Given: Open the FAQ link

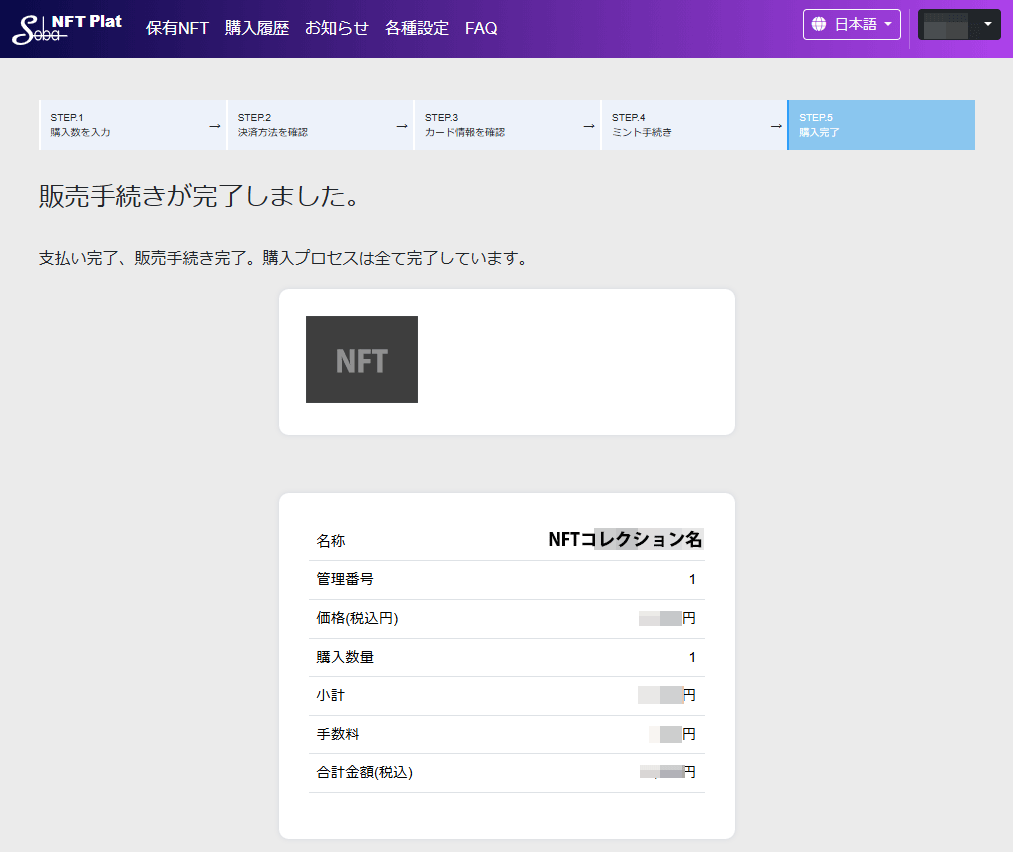Looking at the screenshot, I should click(481, 28).
